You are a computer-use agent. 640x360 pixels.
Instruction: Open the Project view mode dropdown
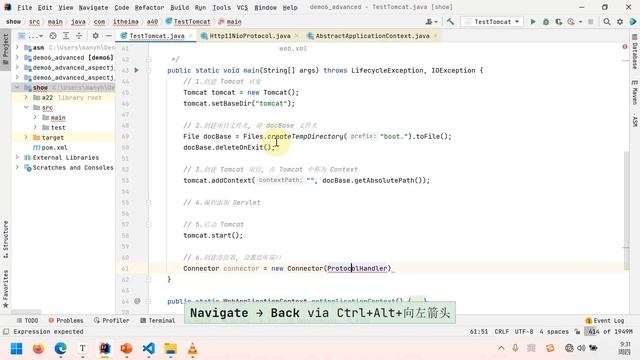coord(31,36)
